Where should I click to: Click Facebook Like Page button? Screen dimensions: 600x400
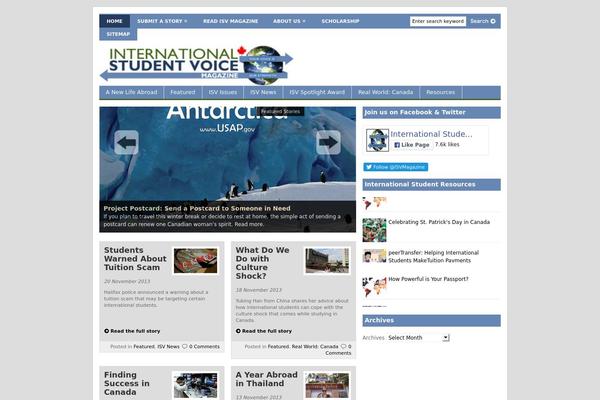pyautogui.click(x=412, y=145)
